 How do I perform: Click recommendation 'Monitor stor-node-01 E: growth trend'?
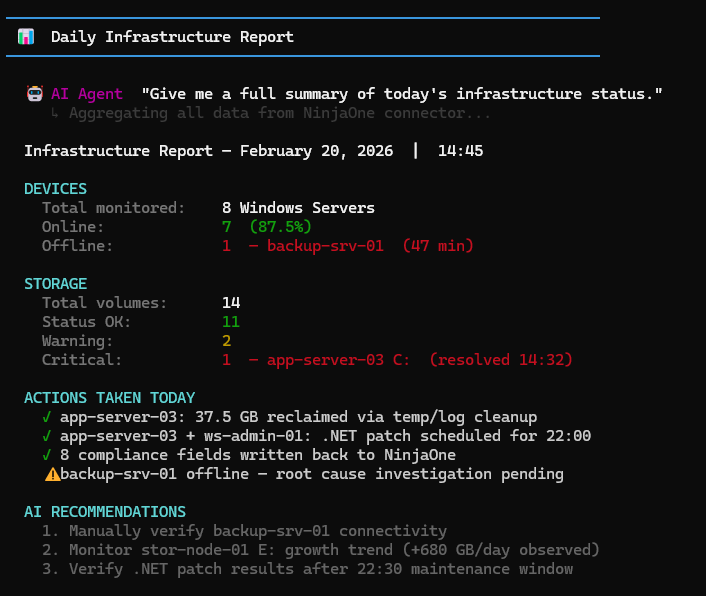pyautogui.click(x=335, y=550)
